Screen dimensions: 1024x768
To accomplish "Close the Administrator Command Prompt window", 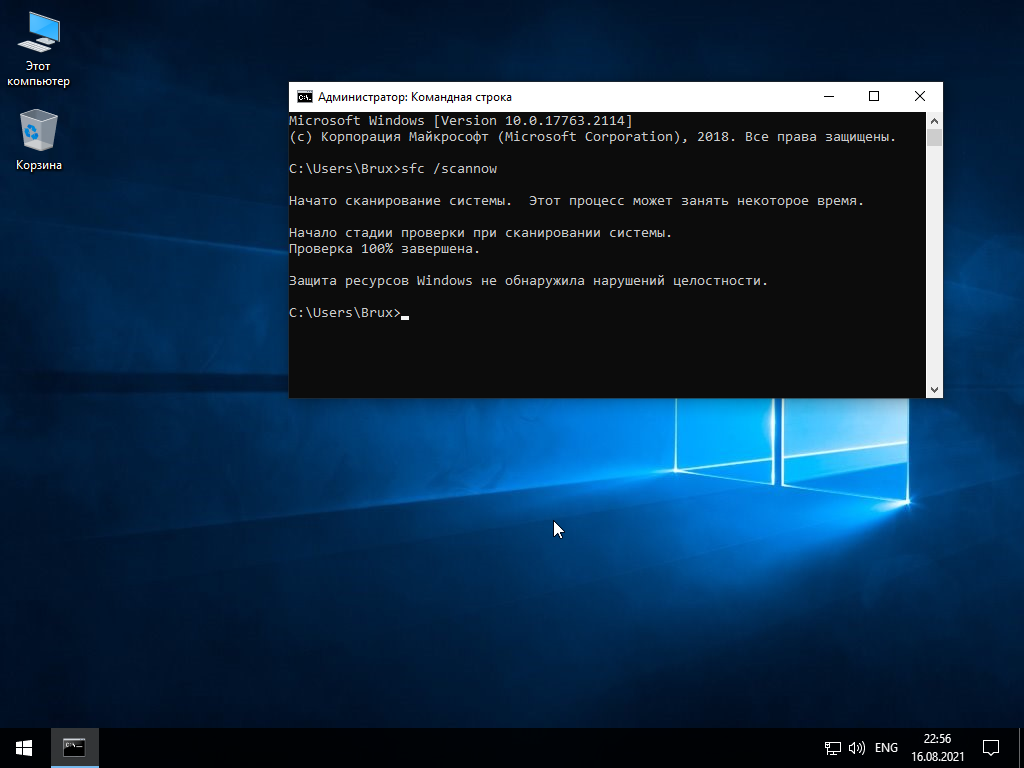I will click(919, 97).
